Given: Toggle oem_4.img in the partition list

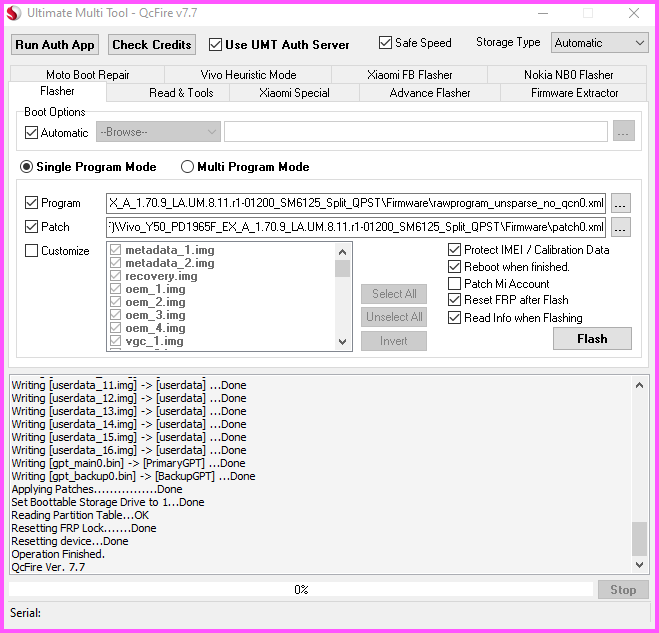Looking at the screenshot, I should tap(115, 328).
